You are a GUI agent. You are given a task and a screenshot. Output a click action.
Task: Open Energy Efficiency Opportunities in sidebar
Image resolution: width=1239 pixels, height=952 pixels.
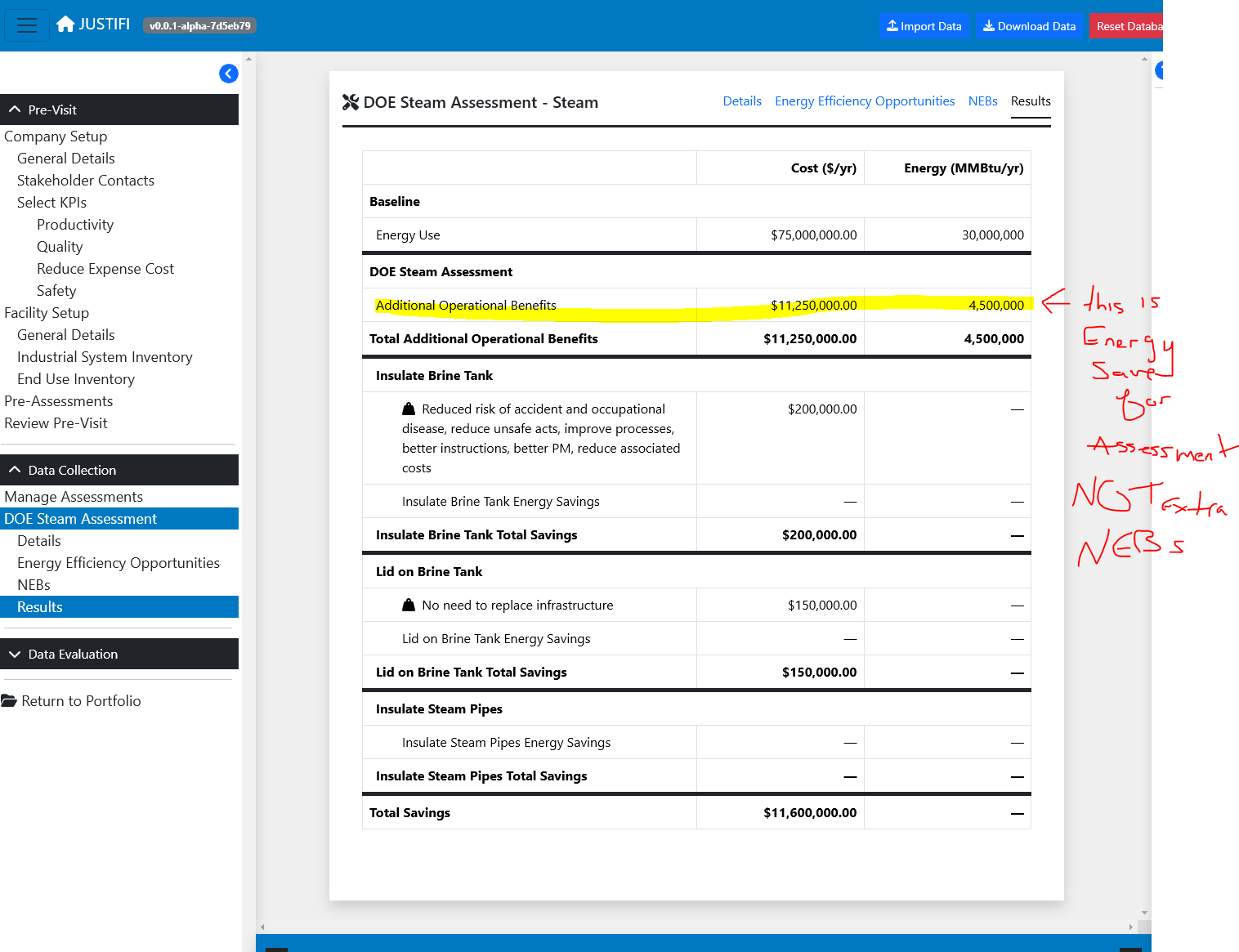[119, 563]
